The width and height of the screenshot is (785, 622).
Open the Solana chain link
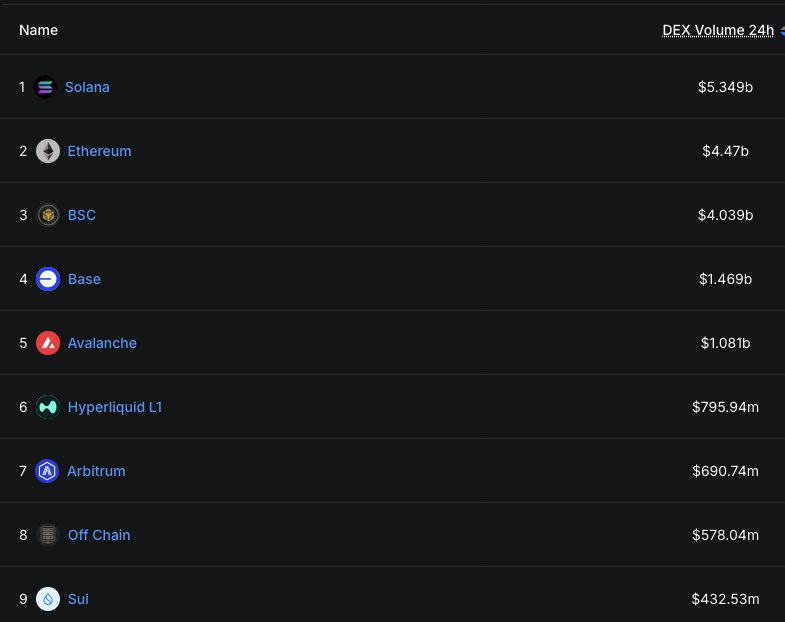pyautogui.click(x=87, y=87)
